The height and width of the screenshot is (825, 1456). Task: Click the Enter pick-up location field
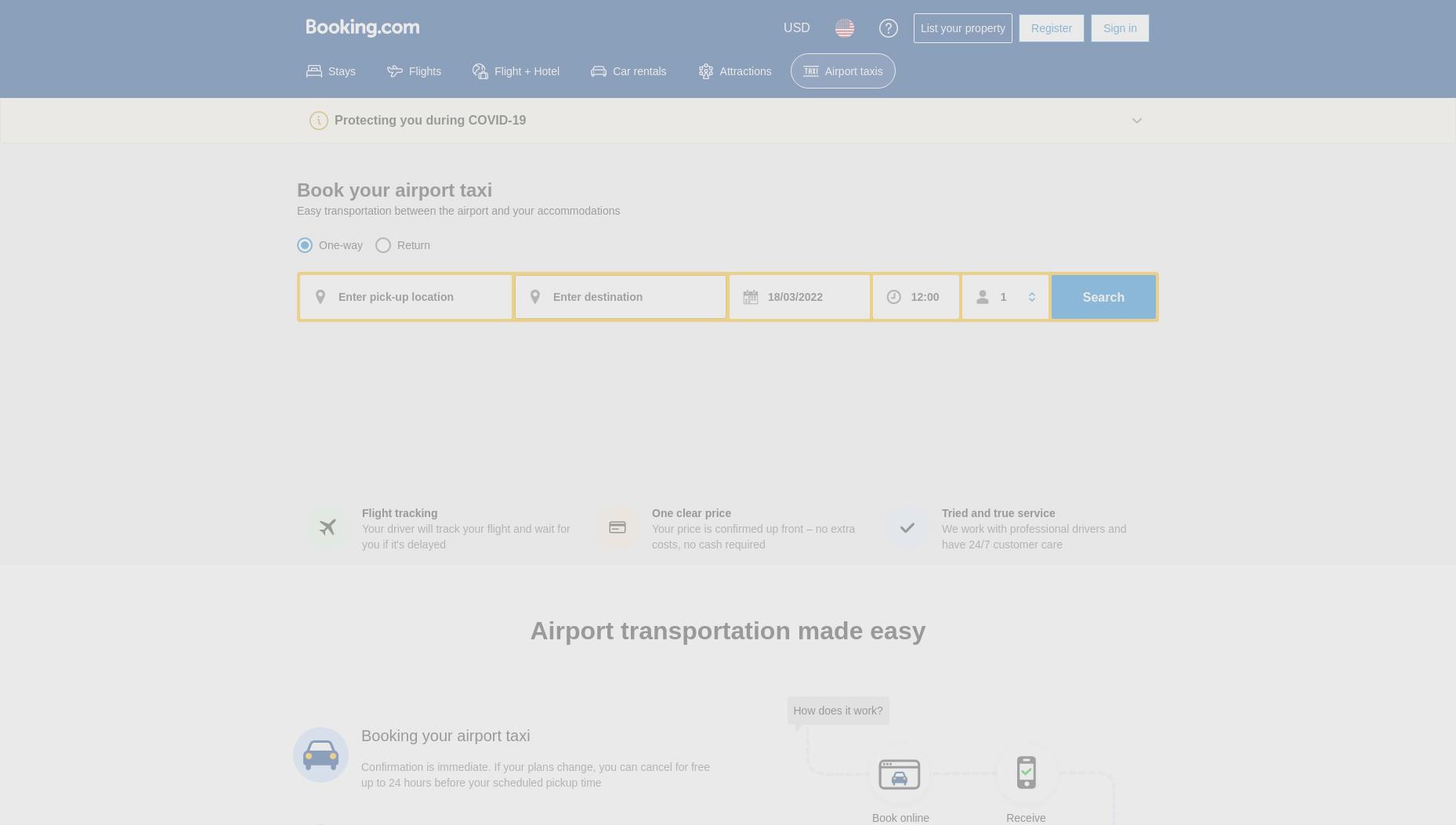406,297
